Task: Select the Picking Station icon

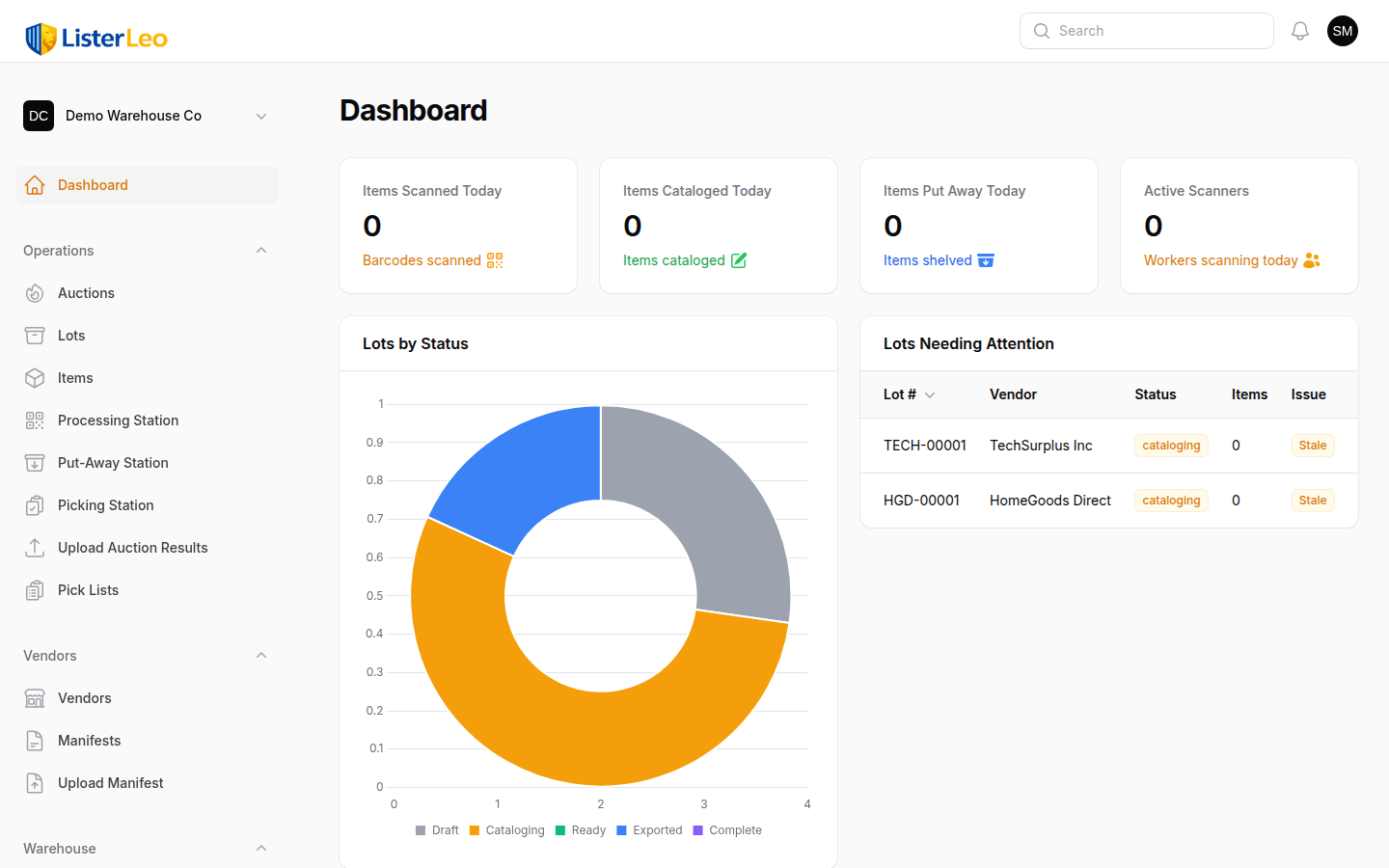Action: point(35,504)
